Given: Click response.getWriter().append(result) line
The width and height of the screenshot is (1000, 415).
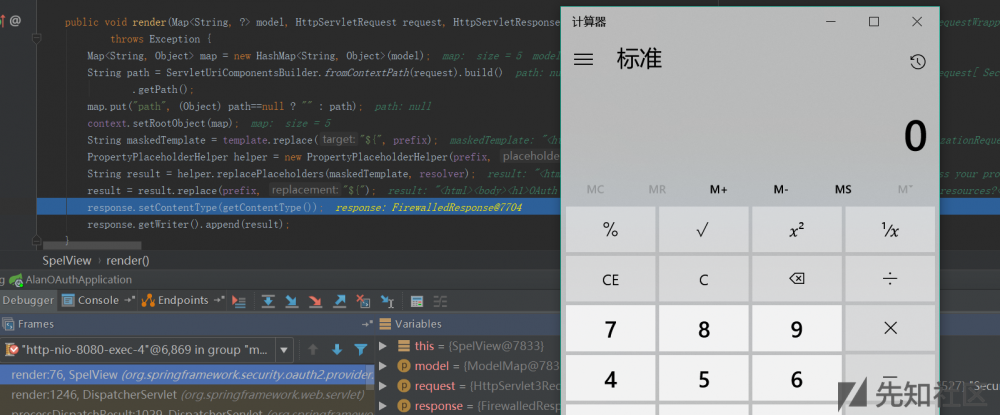Looking at the screenshot, I should click(189, 224).
